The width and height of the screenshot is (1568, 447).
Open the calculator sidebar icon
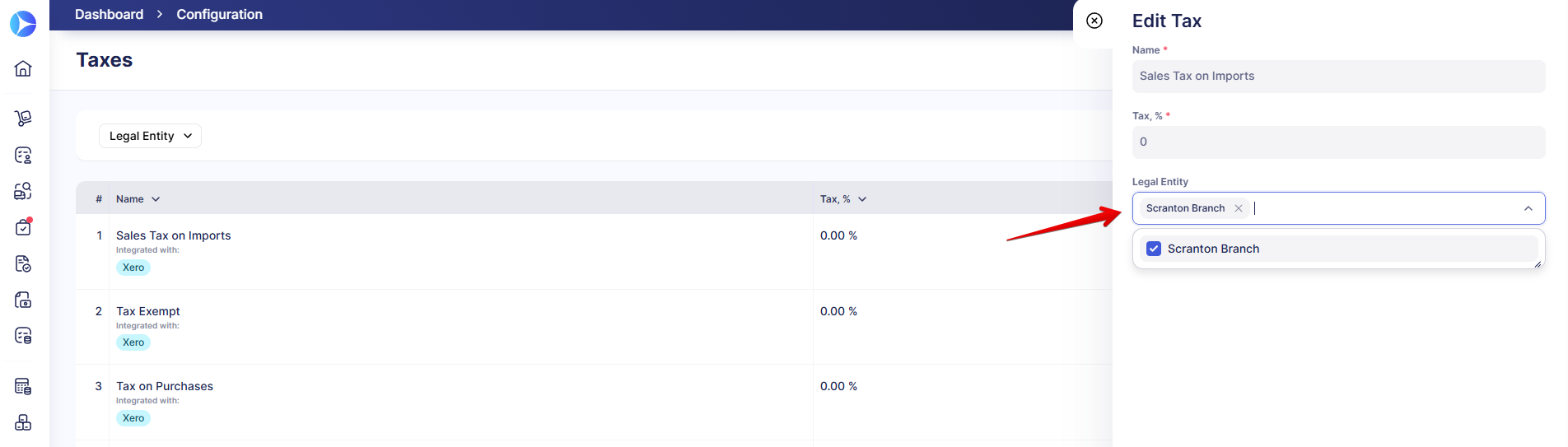23,386
